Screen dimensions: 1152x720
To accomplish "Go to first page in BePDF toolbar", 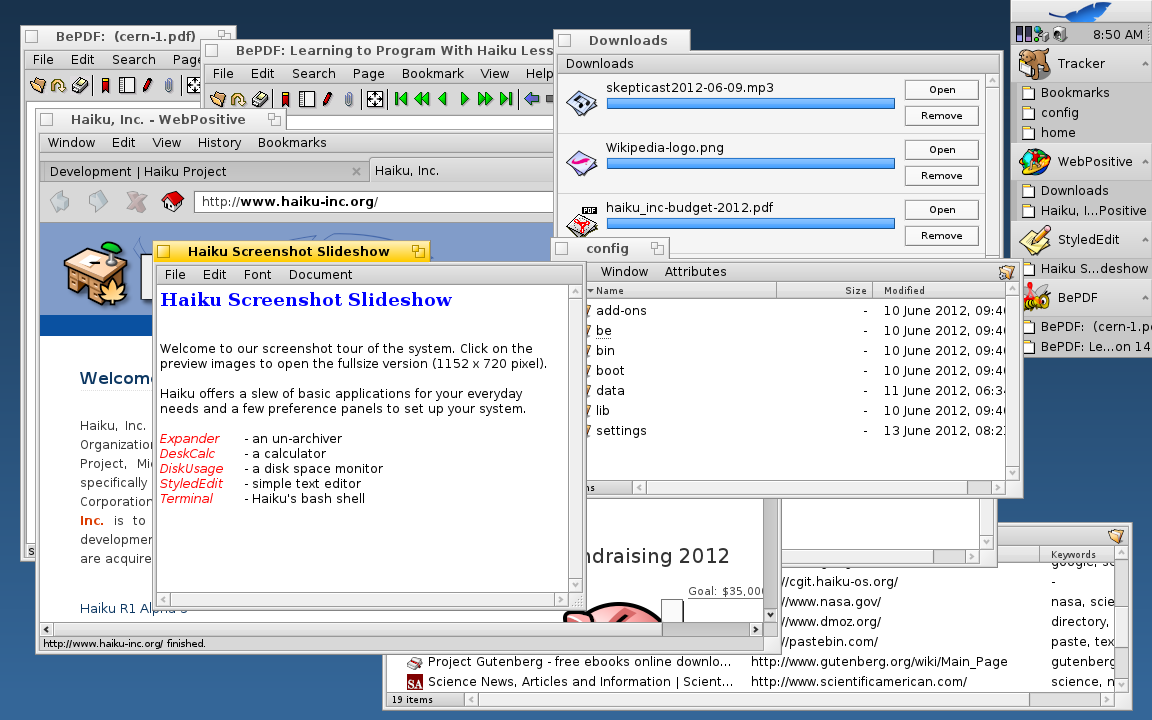I will tap(401, 99).
